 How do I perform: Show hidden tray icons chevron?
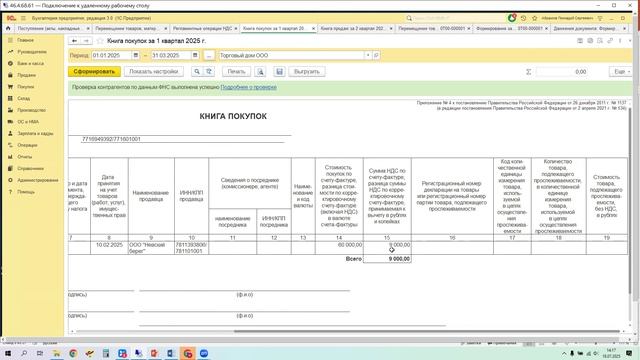point(564,353)
